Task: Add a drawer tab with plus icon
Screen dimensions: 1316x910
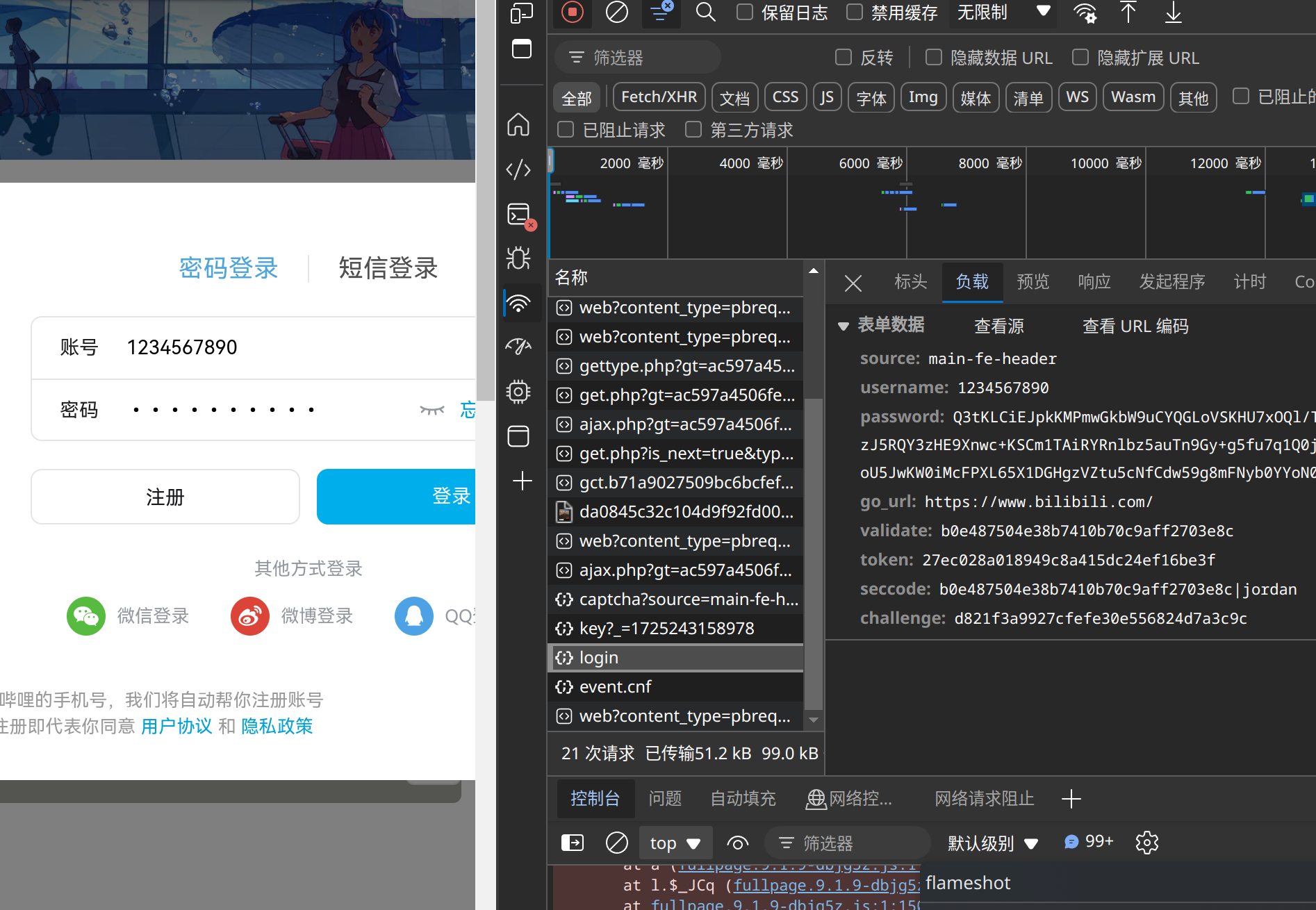Action: [1071, 799]
